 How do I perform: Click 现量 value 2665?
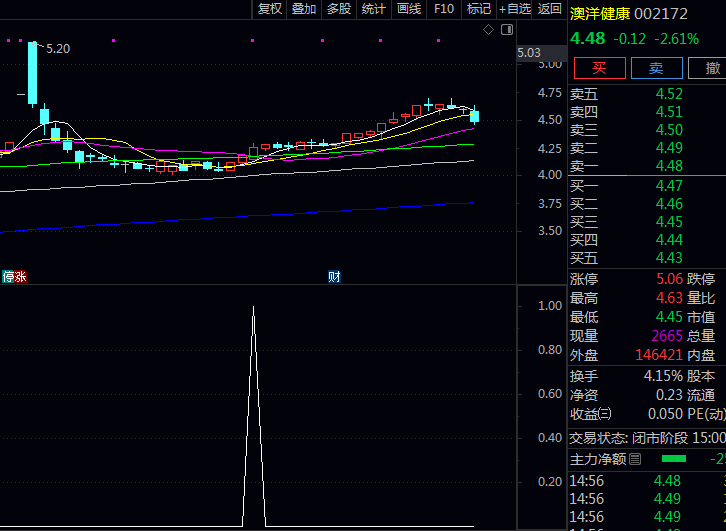click(667, 336)
